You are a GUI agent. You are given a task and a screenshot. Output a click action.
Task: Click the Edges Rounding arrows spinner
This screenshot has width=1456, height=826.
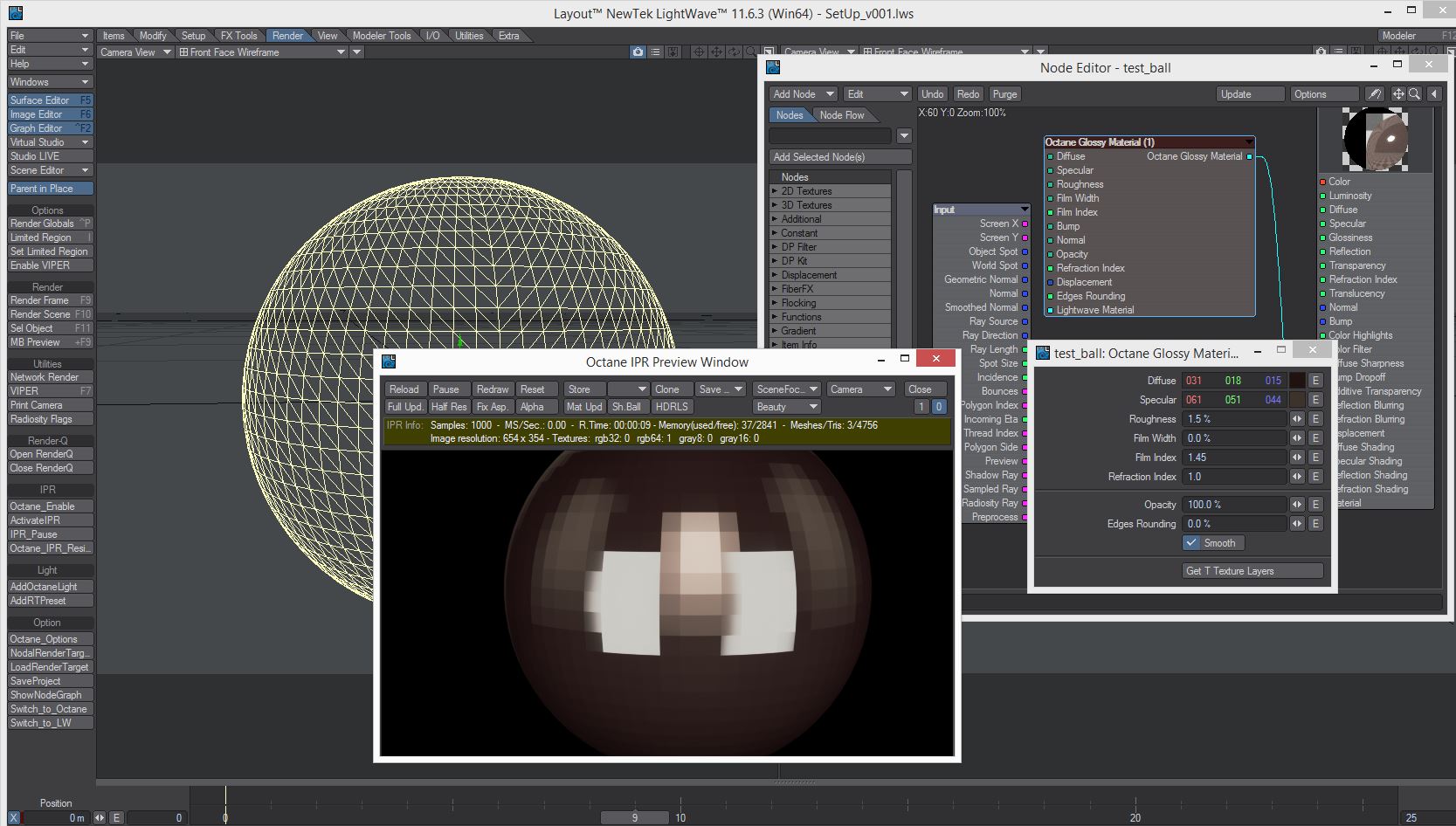[1297, 524]
